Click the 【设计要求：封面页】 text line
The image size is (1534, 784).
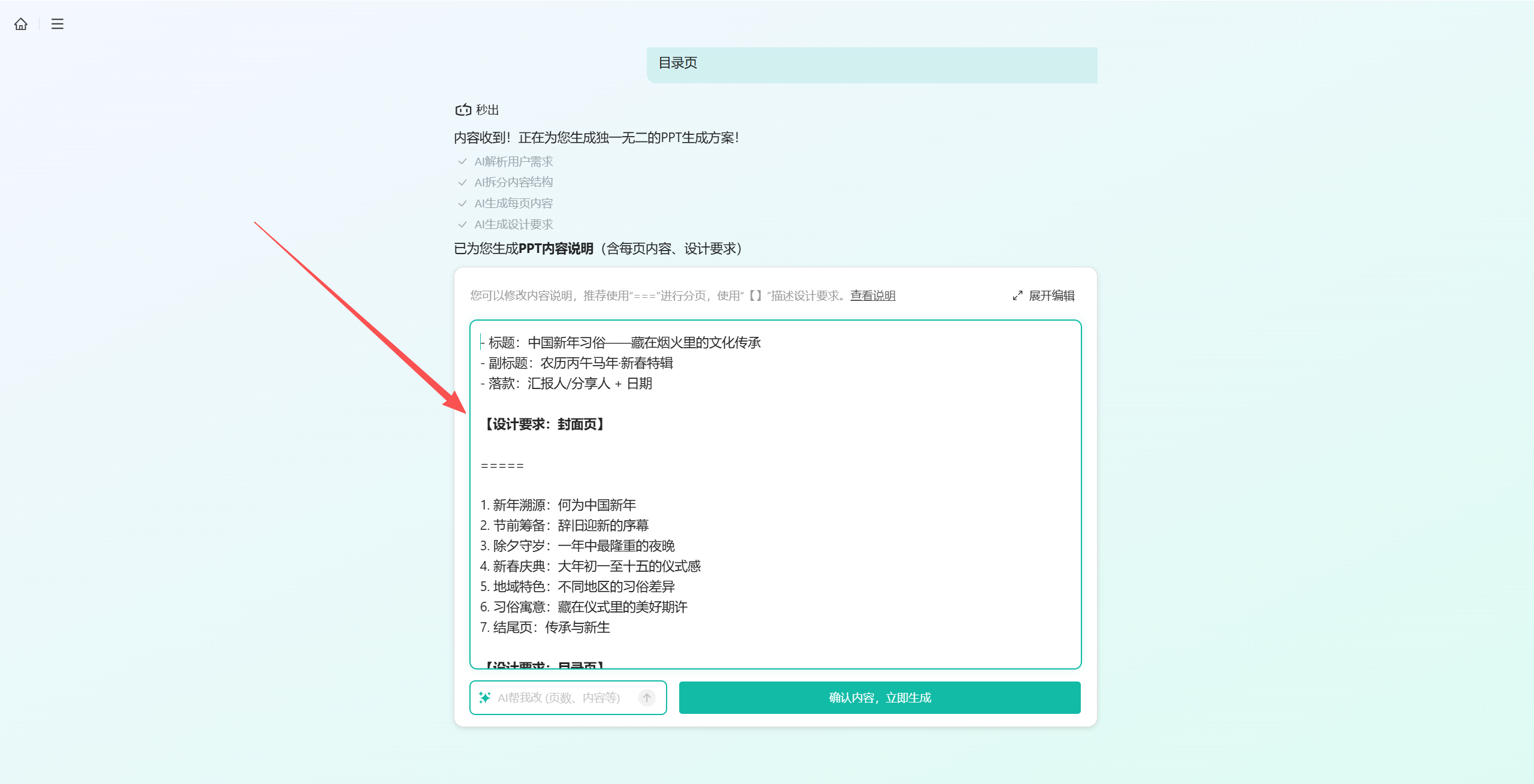pyautogui.click(x=544, y=424)
